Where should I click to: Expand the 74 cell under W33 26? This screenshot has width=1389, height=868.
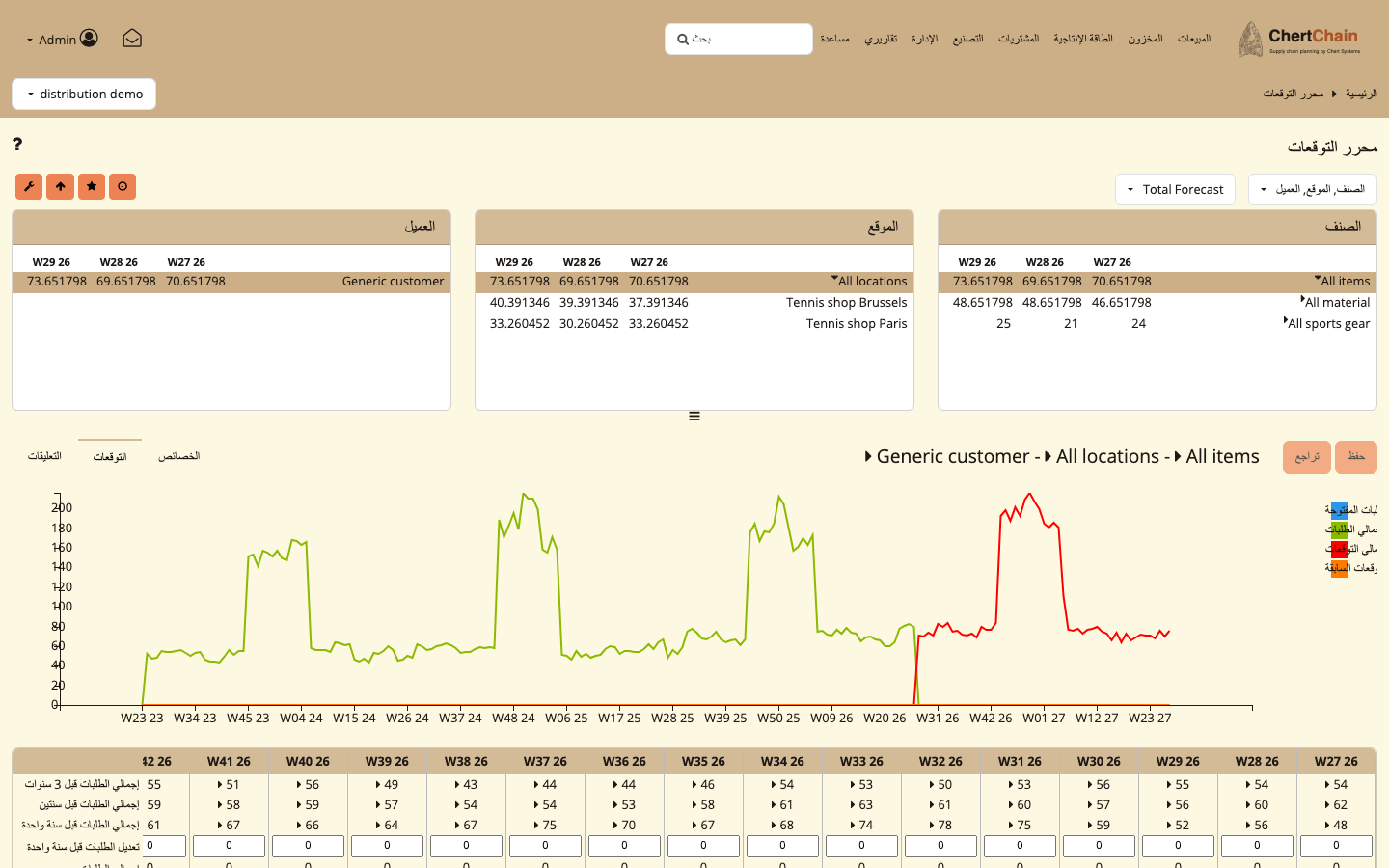click(853, 826)
